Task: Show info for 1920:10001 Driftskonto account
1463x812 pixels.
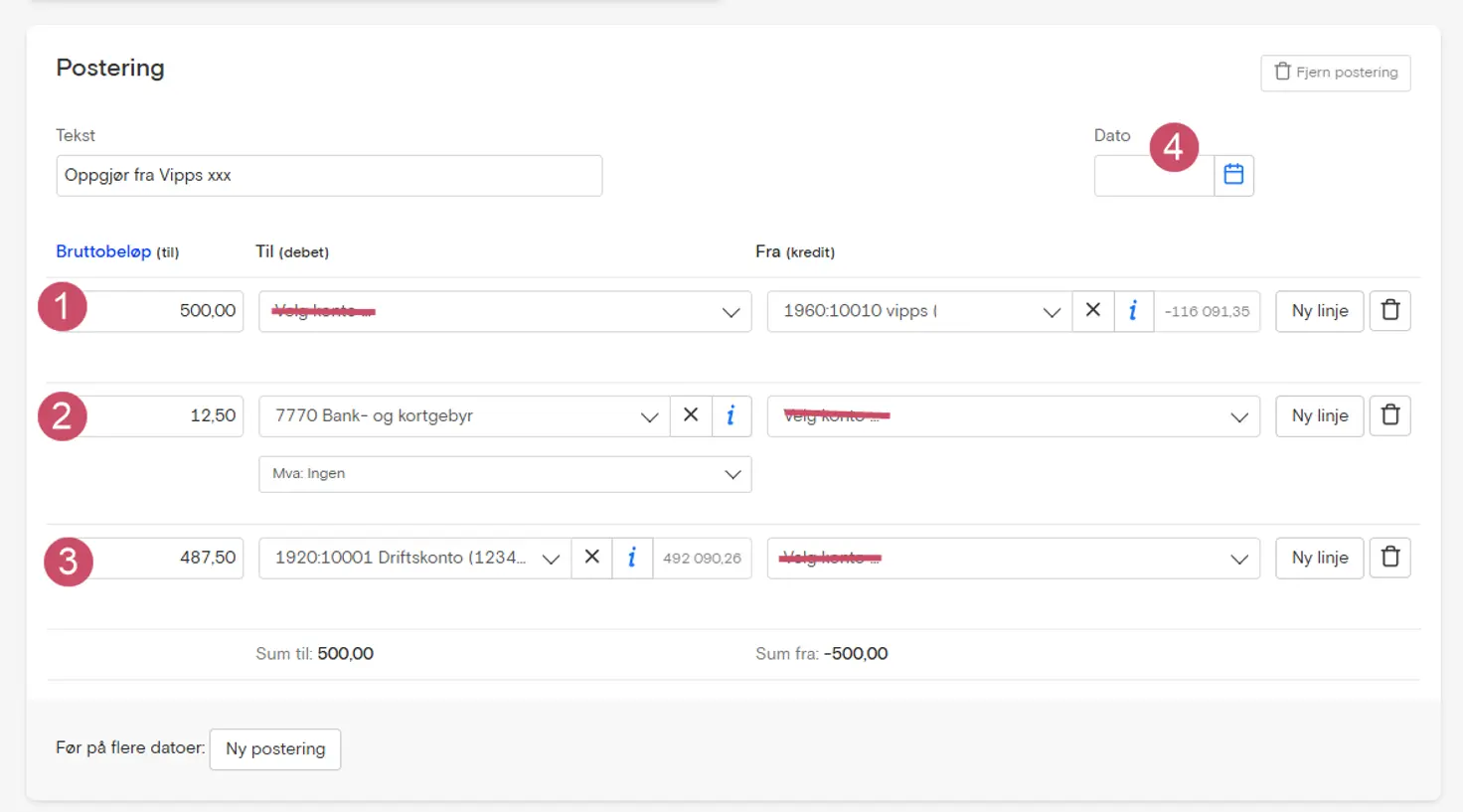Action: 632,558
